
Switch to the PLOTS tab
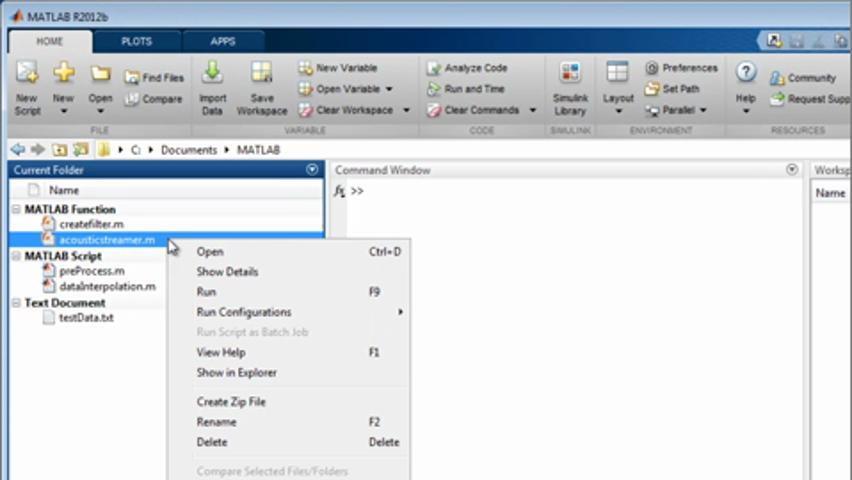[136, 41]
